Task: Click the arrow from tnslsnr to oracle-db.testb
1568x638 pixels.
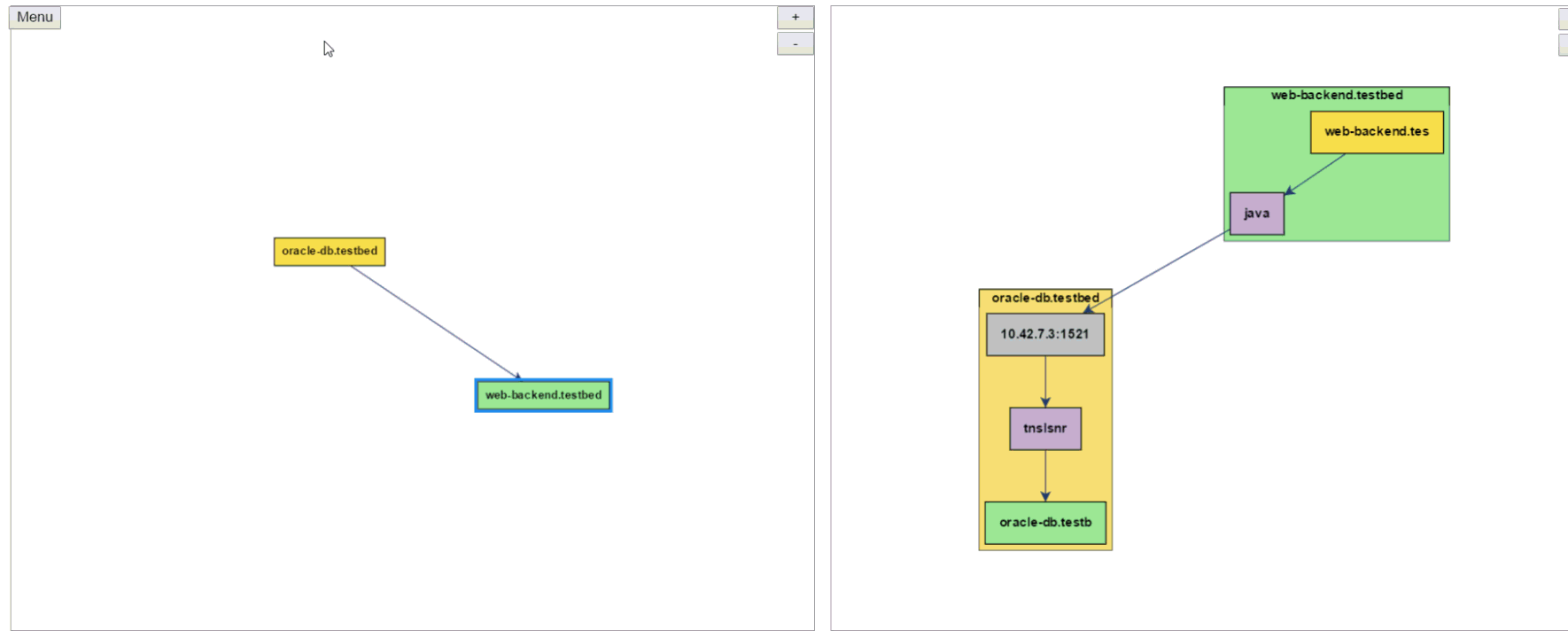Action: 1045,475
